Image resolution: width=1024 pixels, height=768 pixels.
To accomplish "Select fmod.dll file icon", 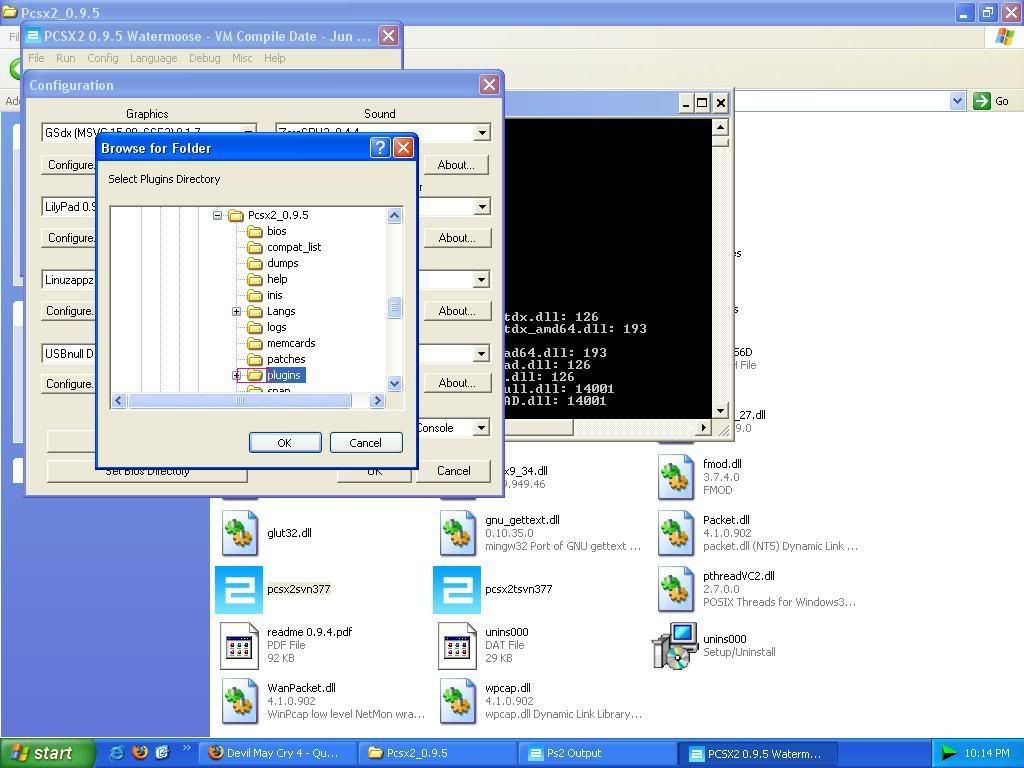I will tap(675, 477).
